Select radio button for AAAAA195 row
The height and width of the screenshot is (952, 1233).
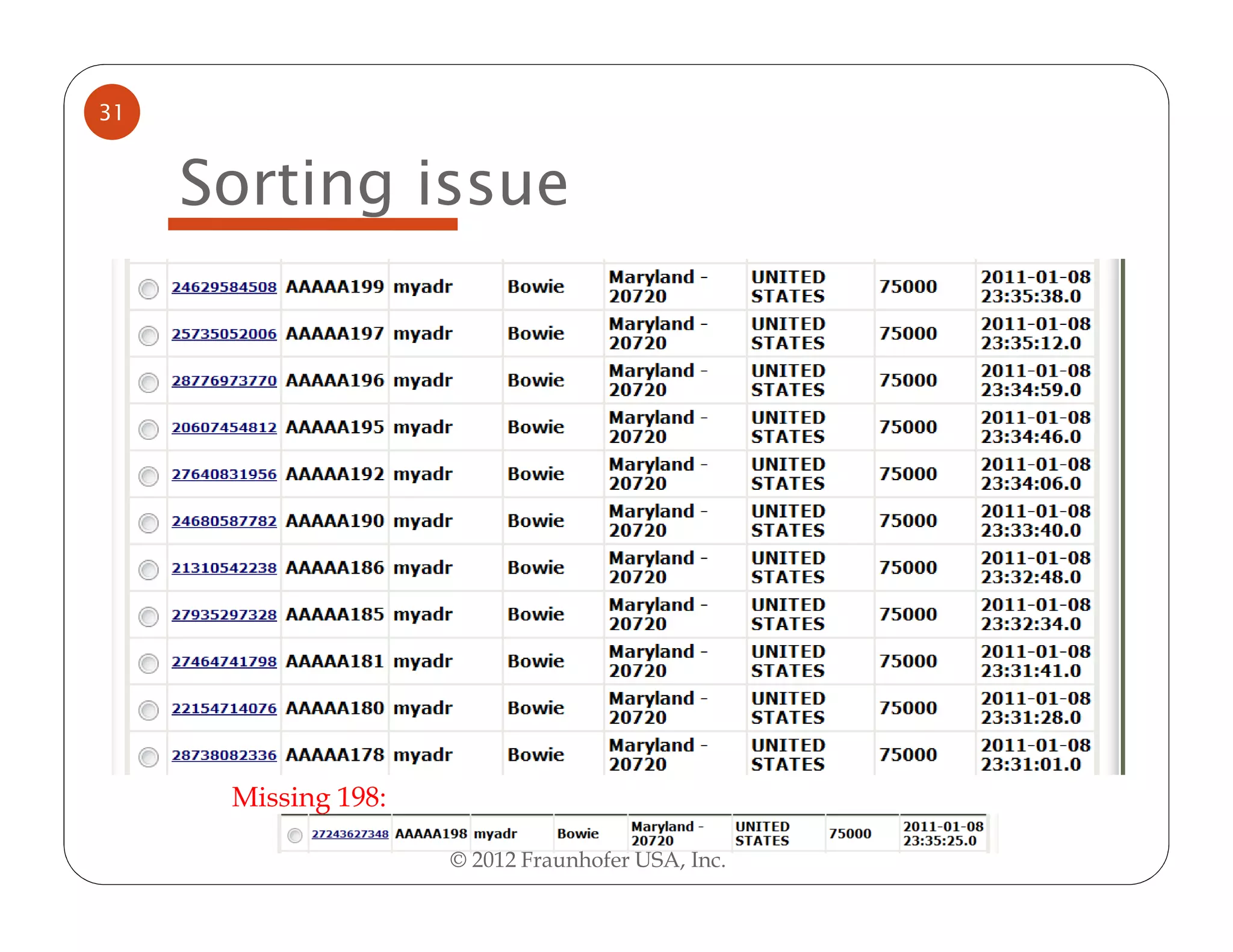148,430
